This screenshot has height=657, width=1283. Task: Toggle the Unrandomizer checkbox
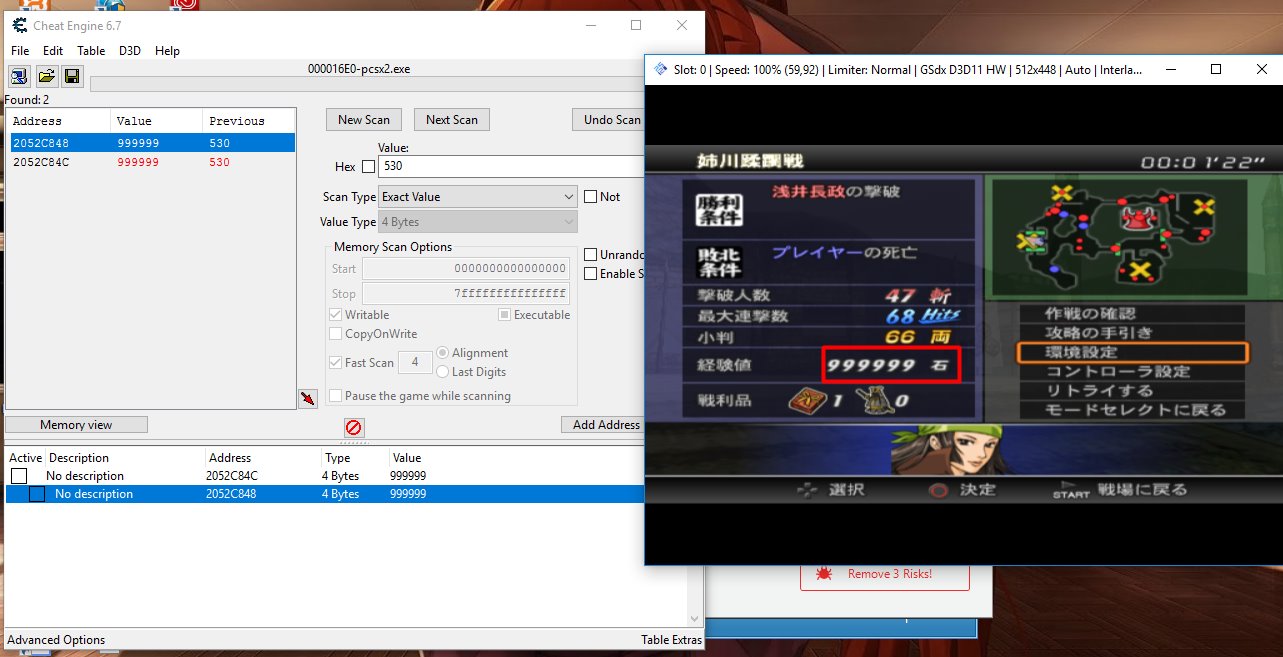click(591, 255)
